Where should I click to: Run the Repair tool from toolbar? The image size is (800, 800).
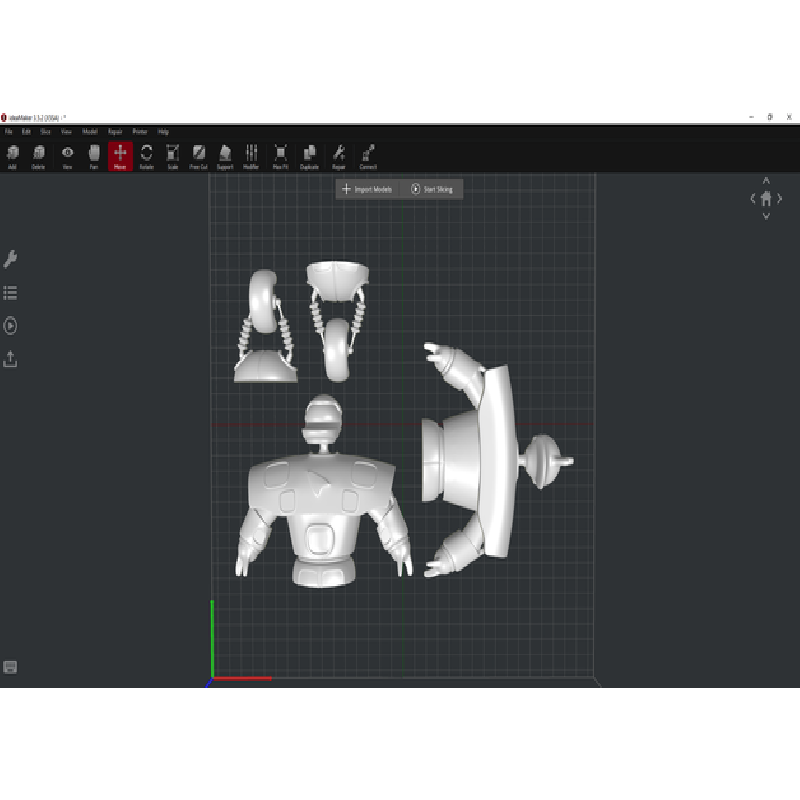[339, 155]
